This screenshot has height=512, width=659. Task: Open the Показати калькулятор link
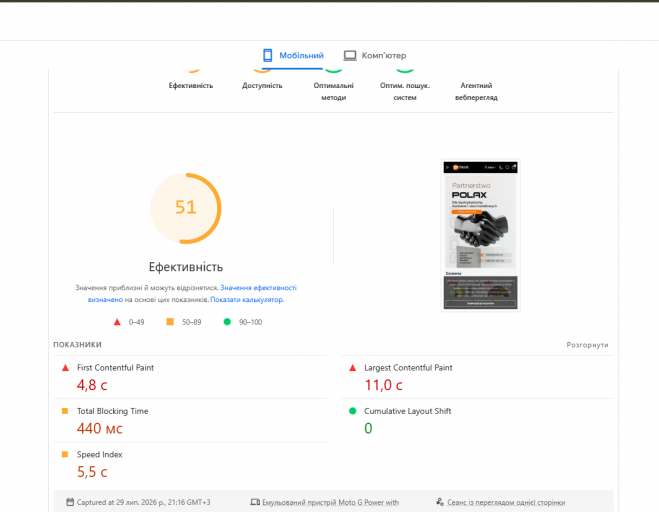click(247, 300)
